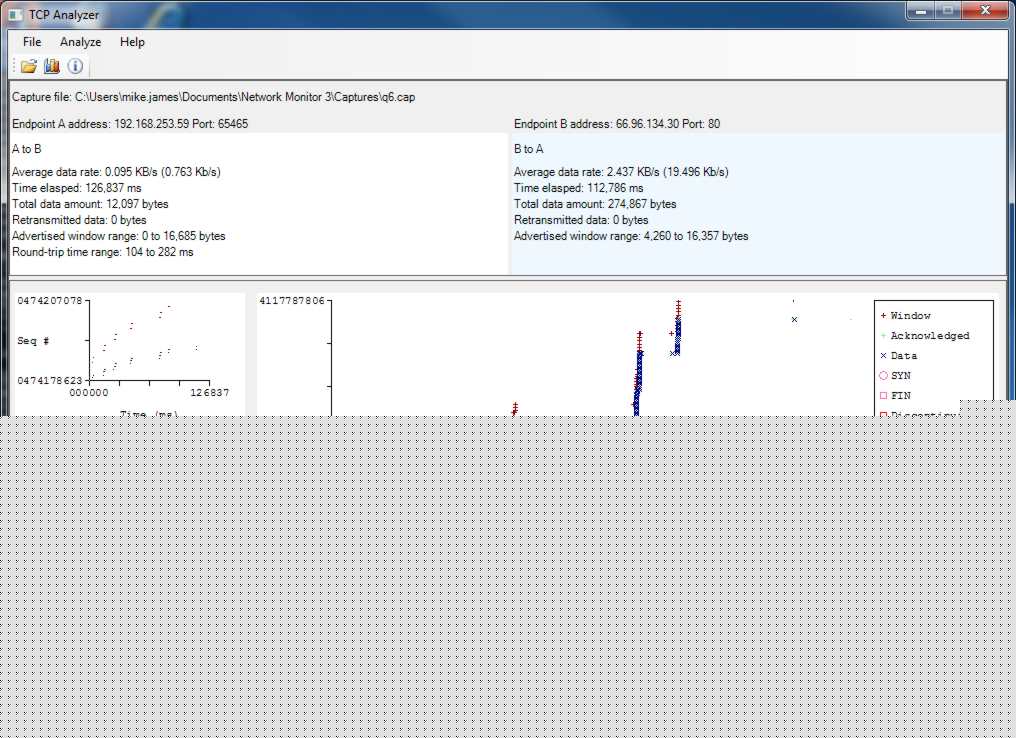The height and width of the screenshot is (738, 1016).
Task: Click Retransmitted data line under B to A
Action: click(x=581, y=220)
